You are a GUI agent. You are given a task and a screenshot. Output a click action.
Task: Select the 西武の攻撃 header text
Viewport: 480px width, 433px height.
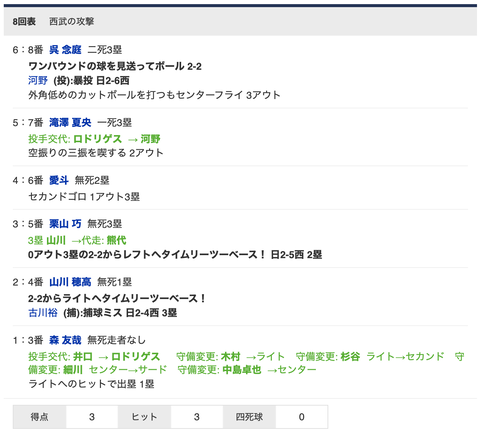[71, 22]
